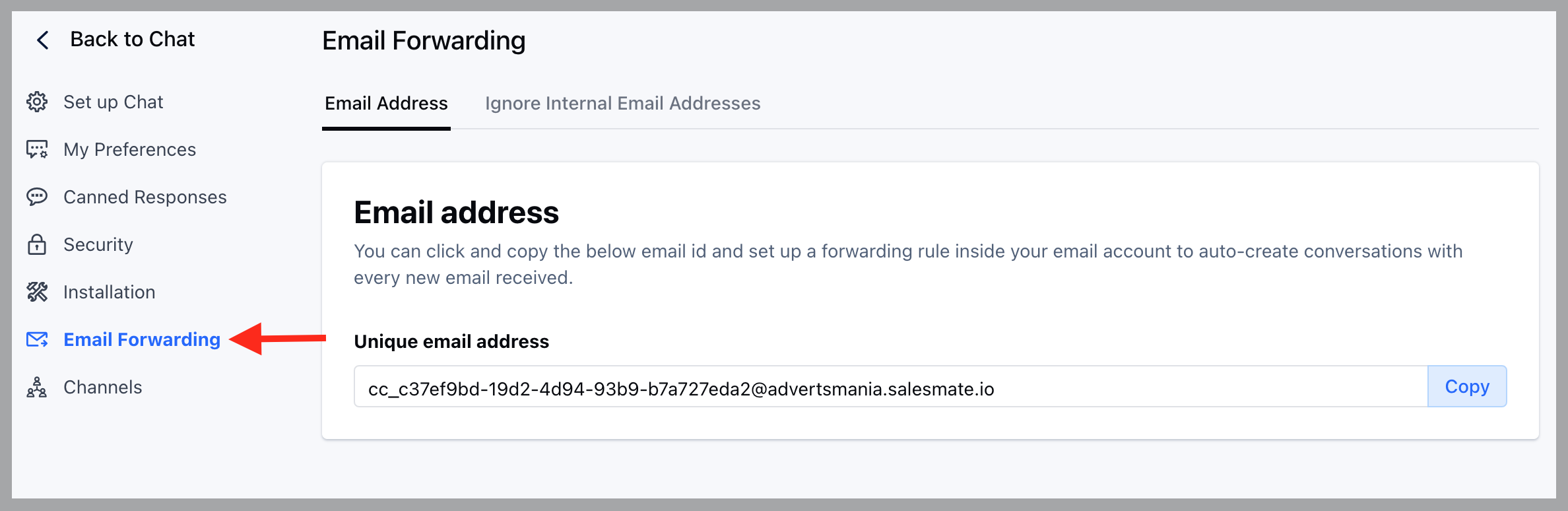
Task: Switch to the Email Address tab
Action: pyautogui.click(x=386, y=104)
